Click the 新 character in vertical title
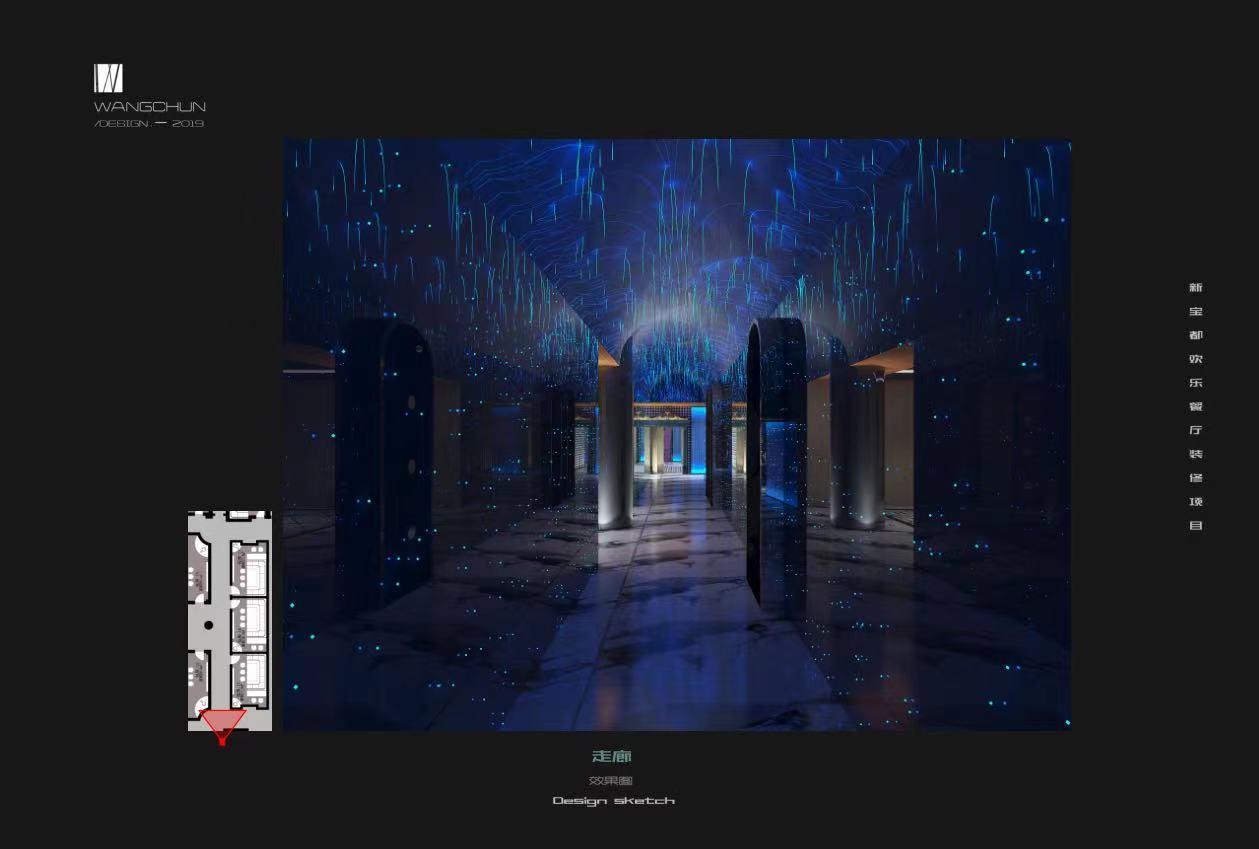Viewport: 1259px width, 849px height. click(1196, 288)
